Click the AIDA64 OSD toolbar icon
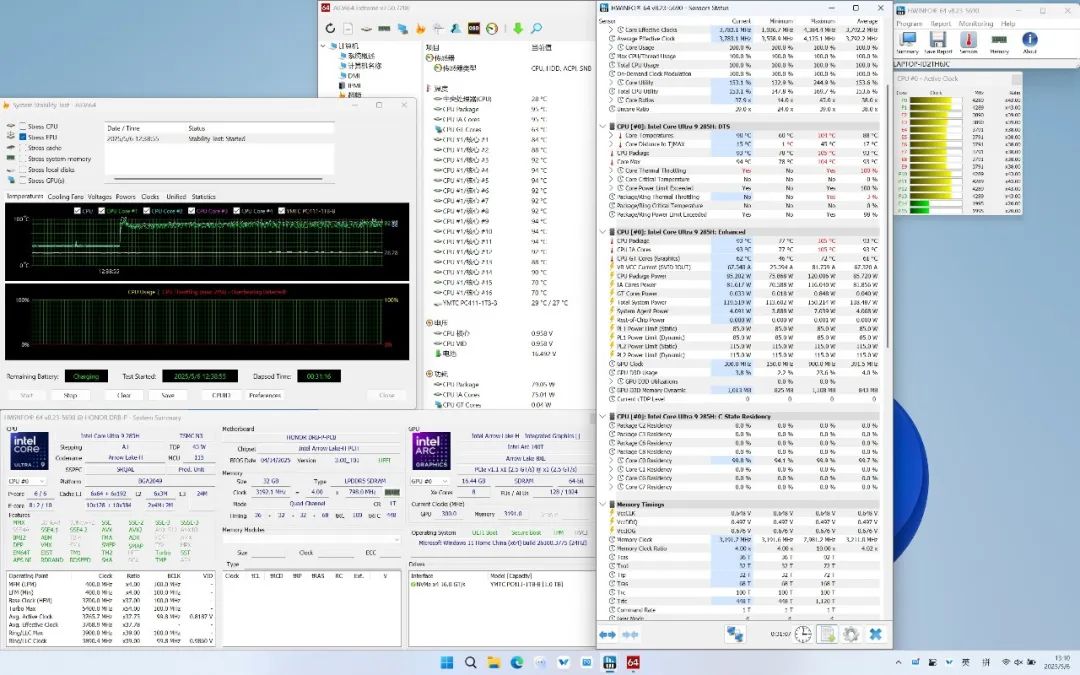 tap(474, 28)
